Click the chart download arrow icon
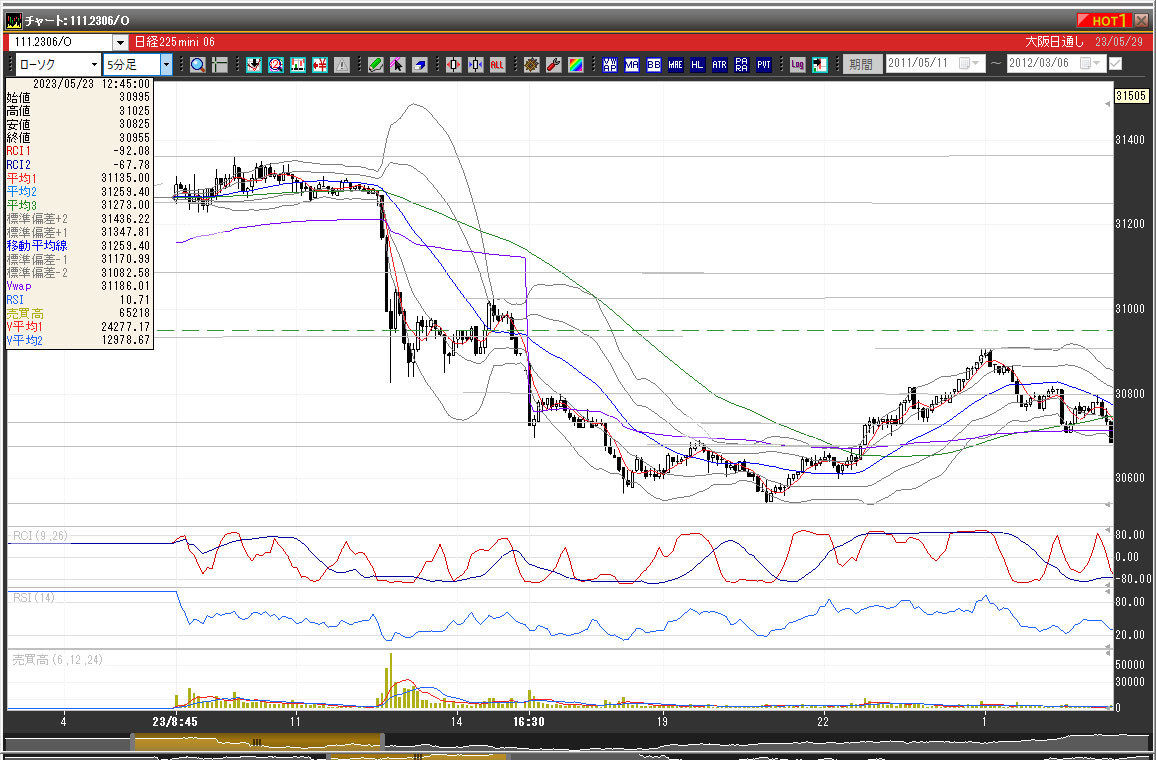The height and width of the screenshot is (760, 1156). (x=254, y=65)
